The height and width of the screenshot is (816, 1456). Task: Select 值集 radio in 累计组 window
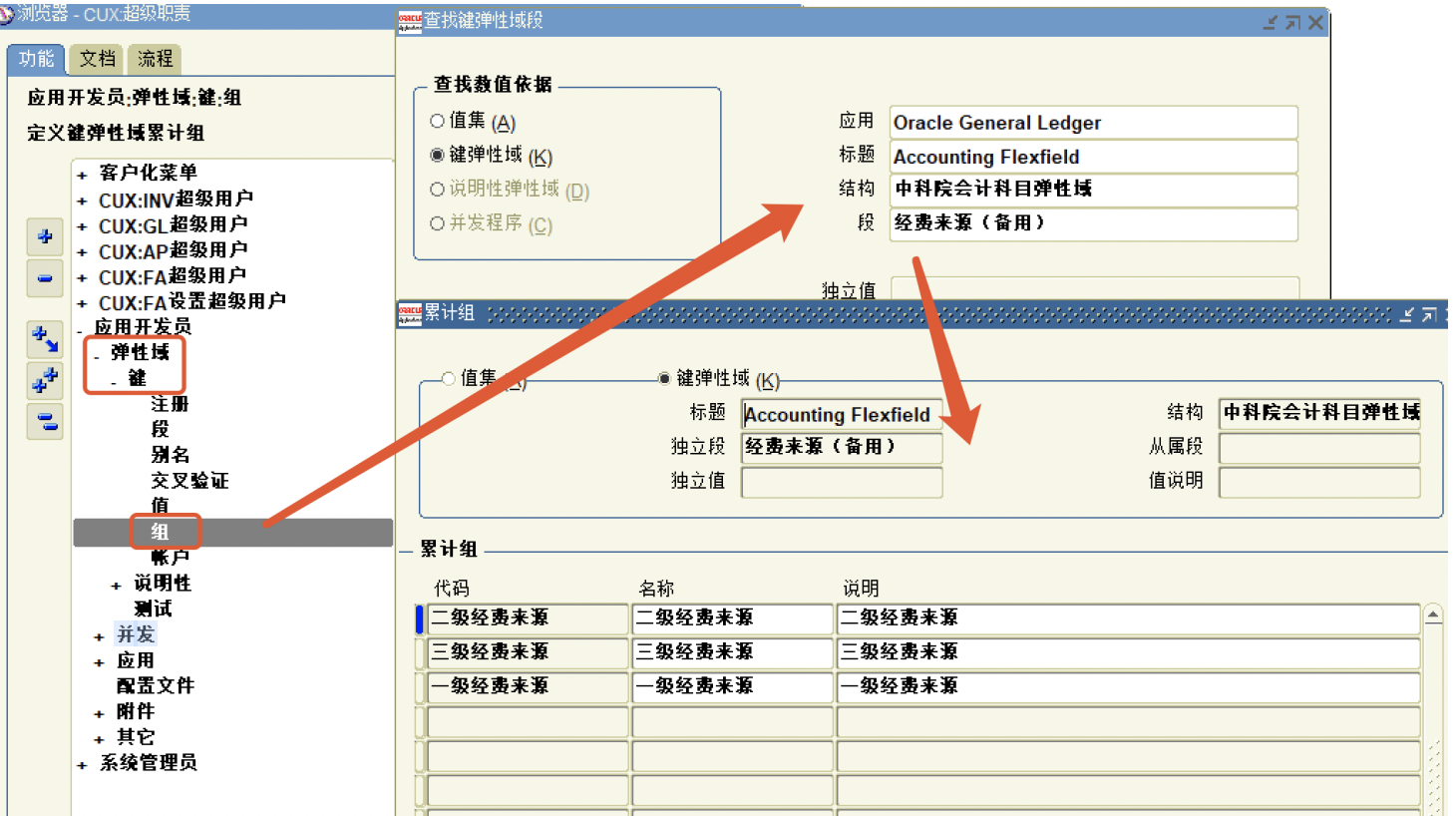click(x=449, y=378)
